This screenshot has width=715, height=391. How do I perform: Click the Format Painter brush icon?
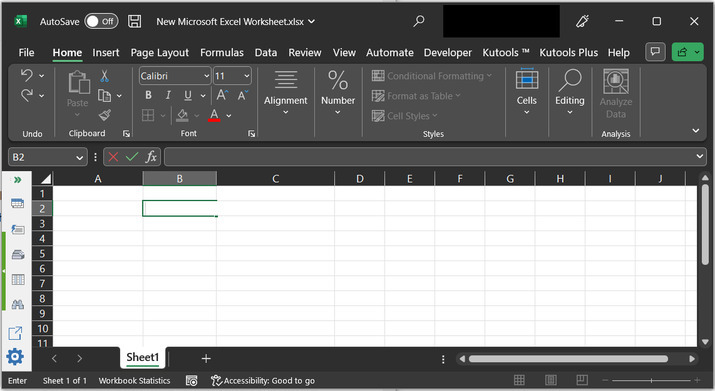click(105, 115)
